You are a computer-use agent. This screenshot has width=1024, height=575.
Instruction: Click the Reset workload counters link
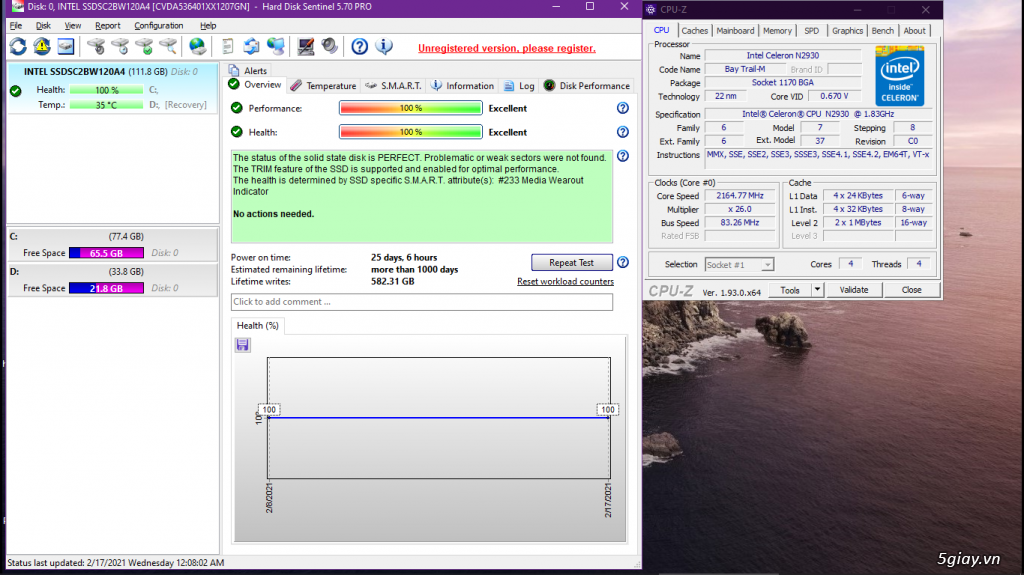pos(566,282)
